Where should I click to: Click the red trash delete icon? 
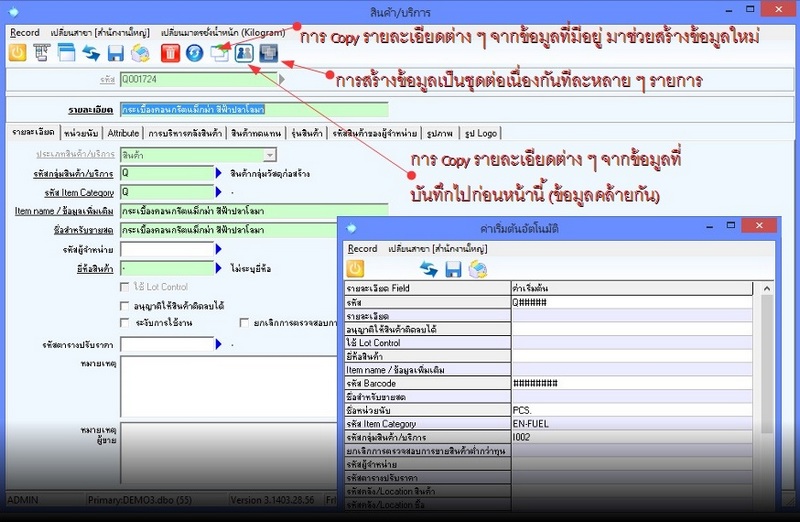(x=170, y=53)
